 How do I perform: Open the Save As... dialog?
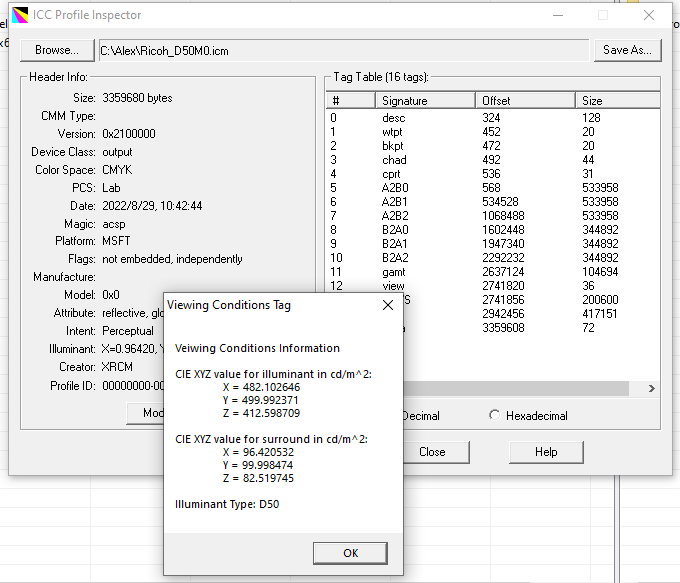pos(627,49)
